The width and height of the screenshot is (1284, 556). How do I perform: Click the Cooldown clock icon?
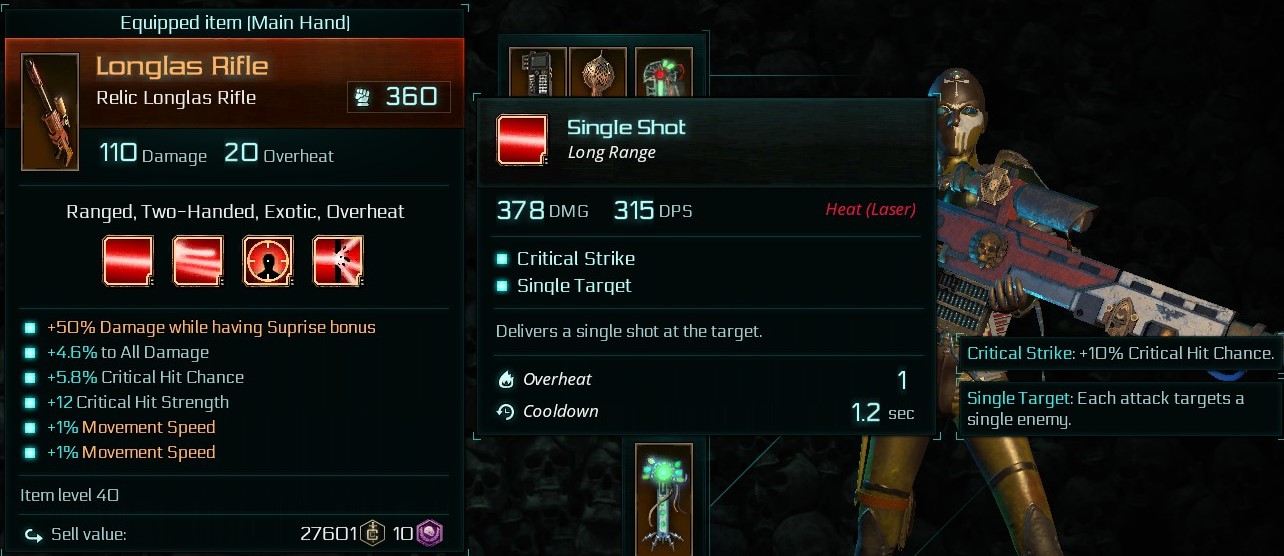(506, 412)
